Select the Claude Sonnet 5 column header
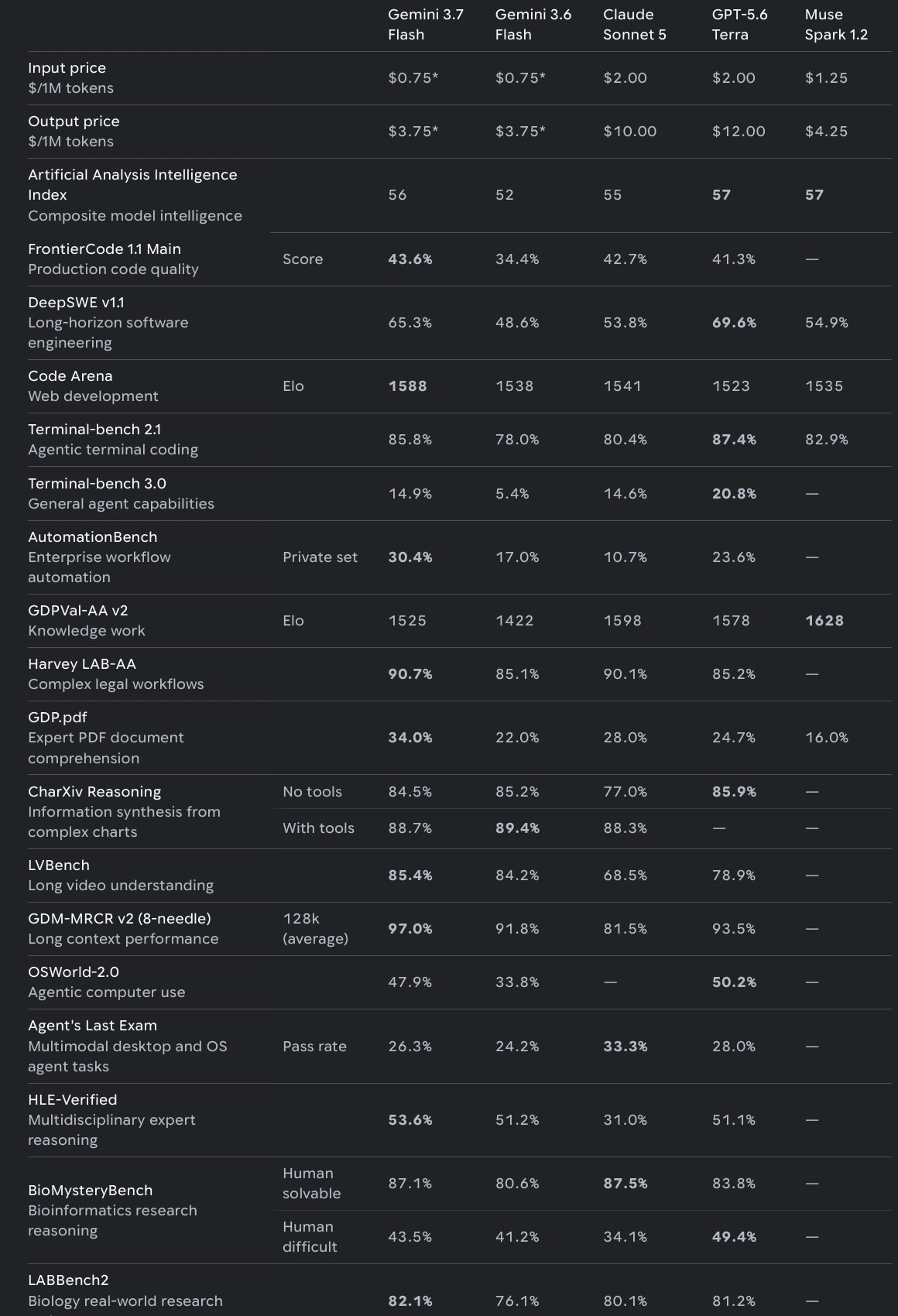This screenshot has width=898, height=1316. coord(635,25)
